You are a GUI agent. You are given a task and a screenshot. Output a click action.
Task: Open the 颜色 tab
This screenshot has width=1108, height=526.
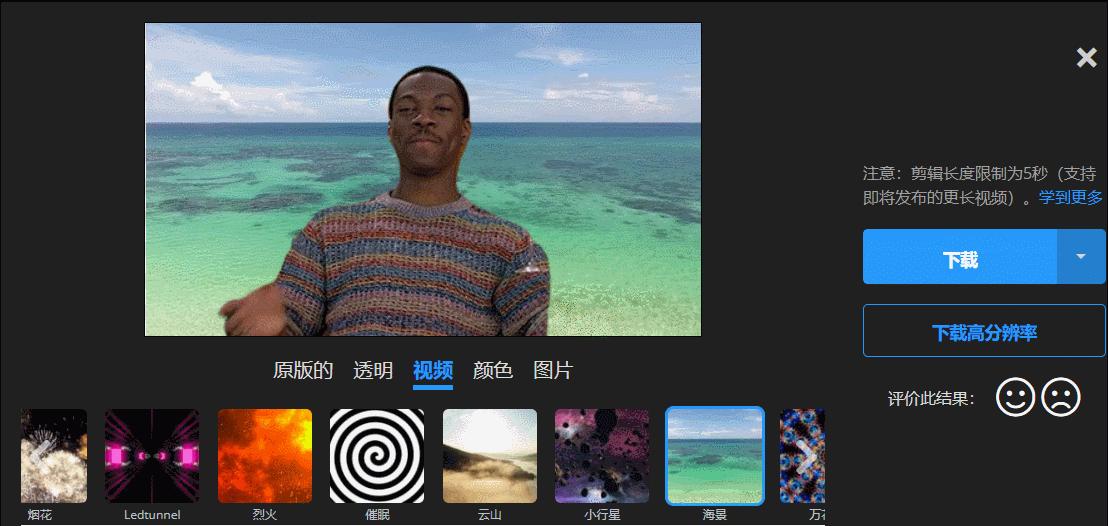coord(493,371)
